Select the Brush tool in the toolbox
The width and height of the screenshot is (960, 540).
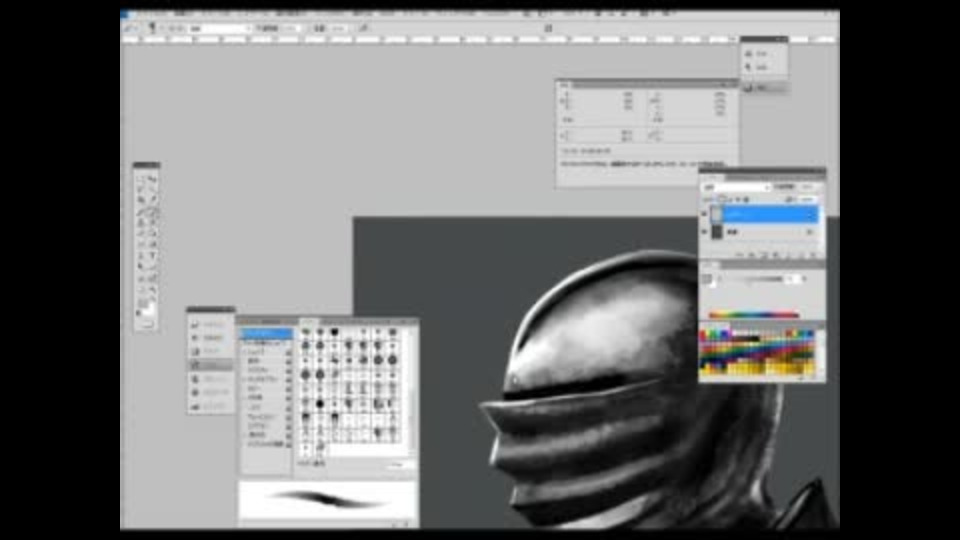152,212
